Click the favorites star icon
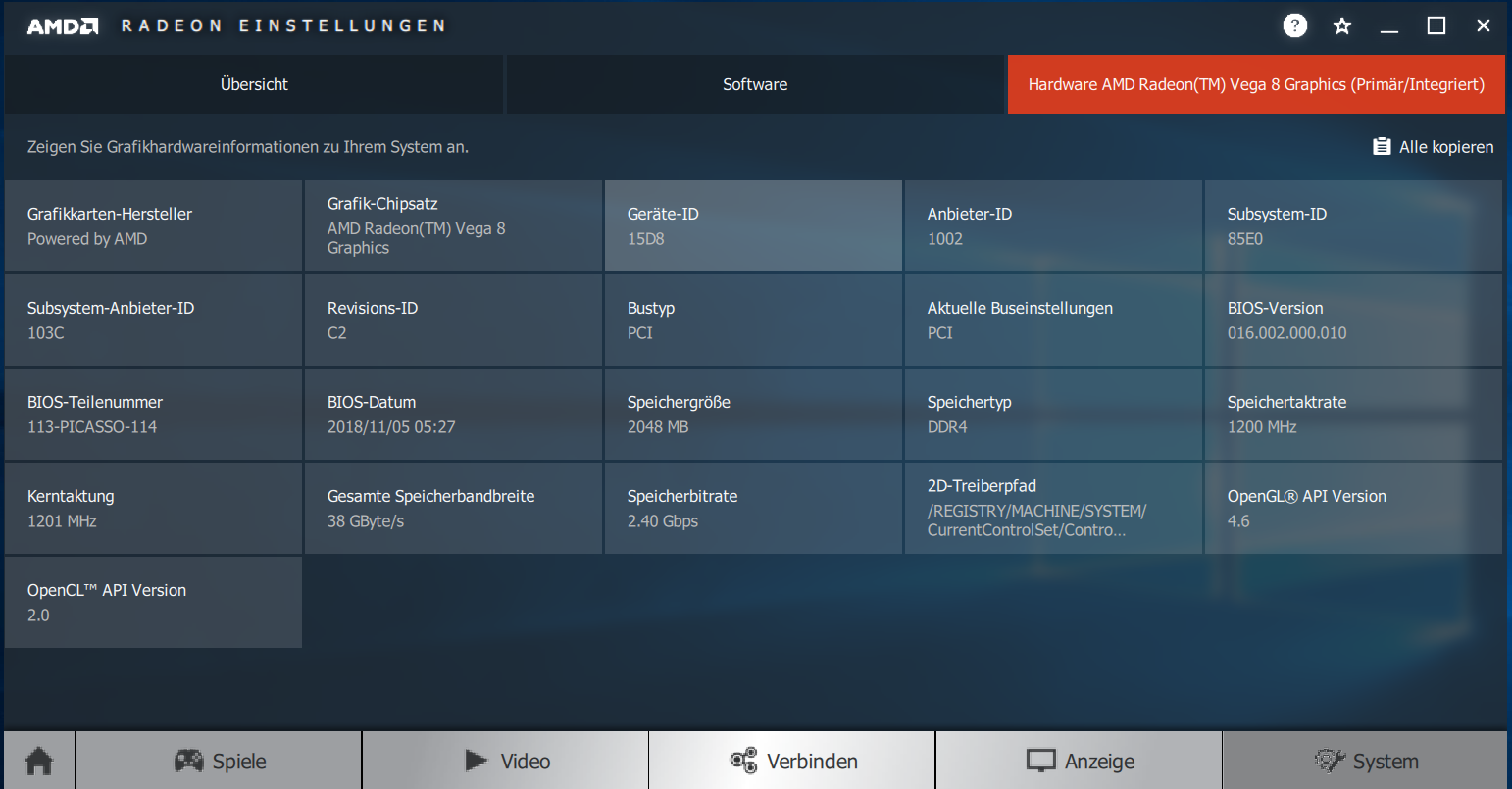 tap(1342, 26)
